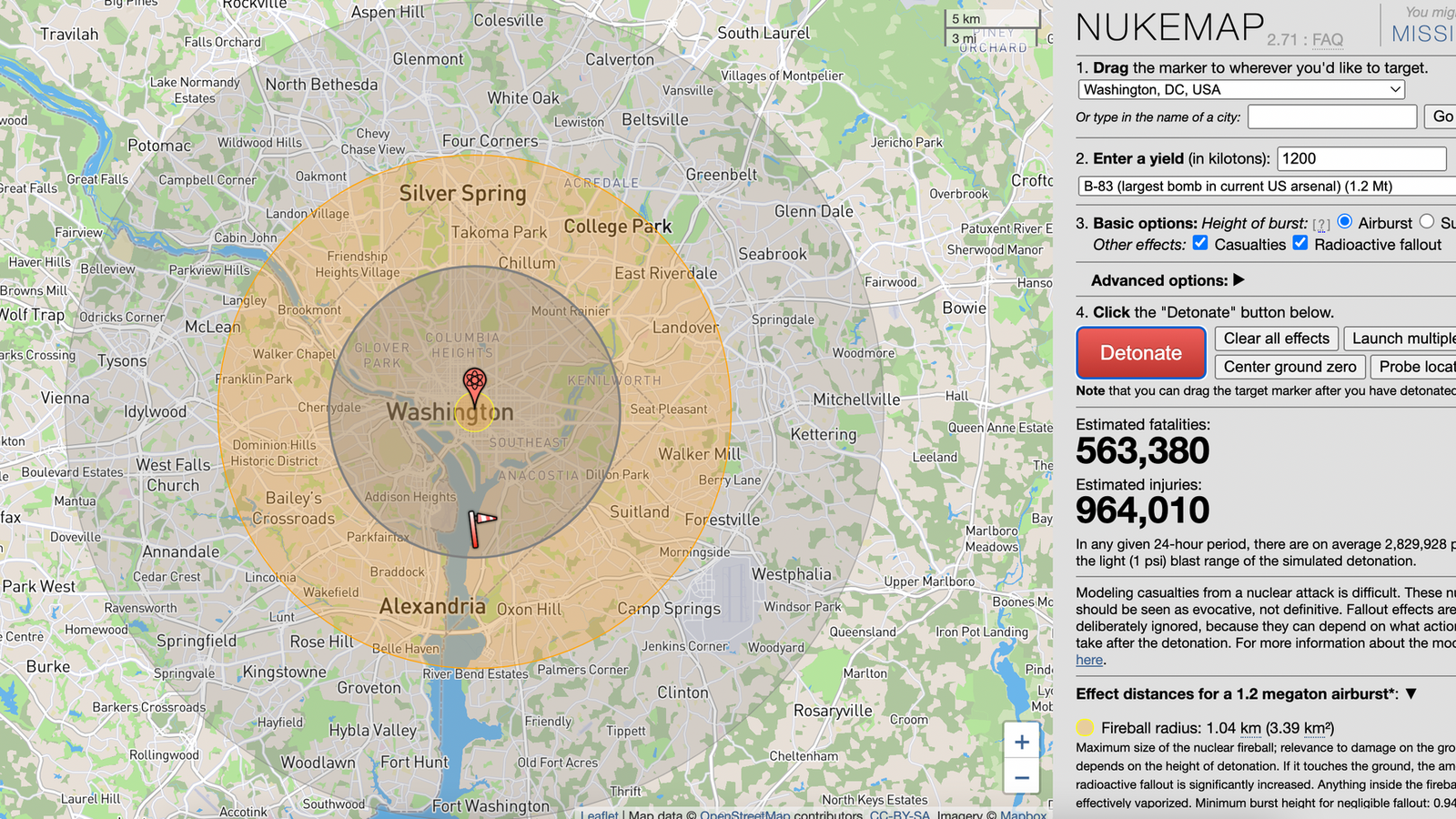Open the FAQ link beside NUKEMAP title
The image size is (1456, 819).
click(1328, 40)
